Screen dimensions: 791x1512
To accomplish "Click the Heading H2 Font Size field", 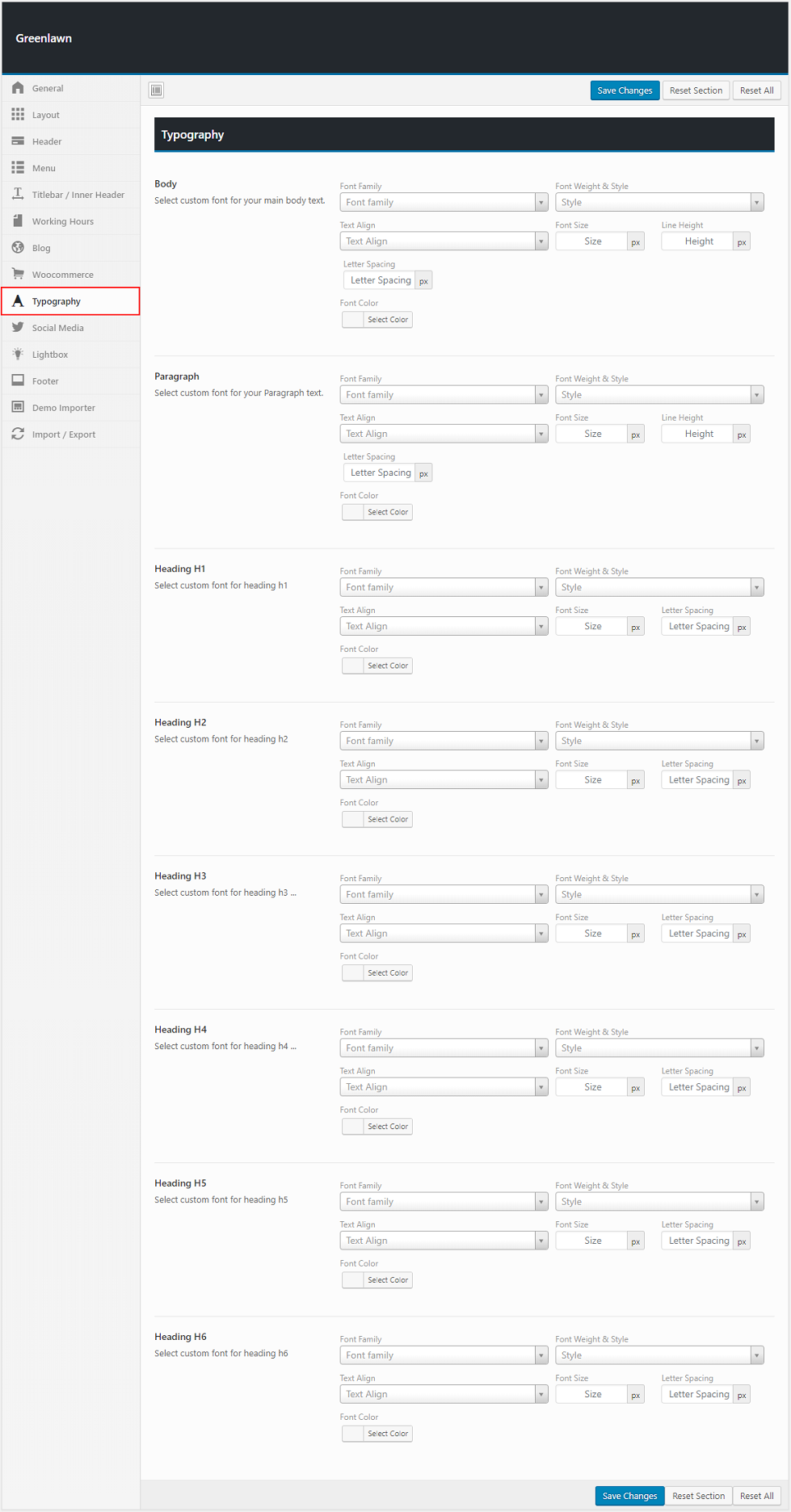I will pyautogui.click(x=592, y=780).
